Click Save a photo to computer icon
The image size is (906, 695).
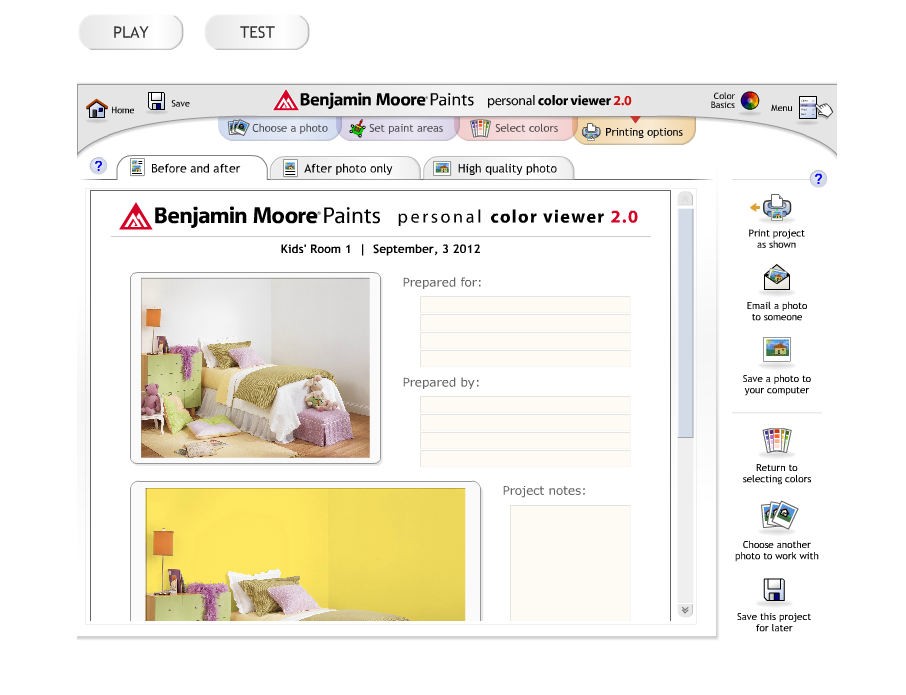coord(777,350)
